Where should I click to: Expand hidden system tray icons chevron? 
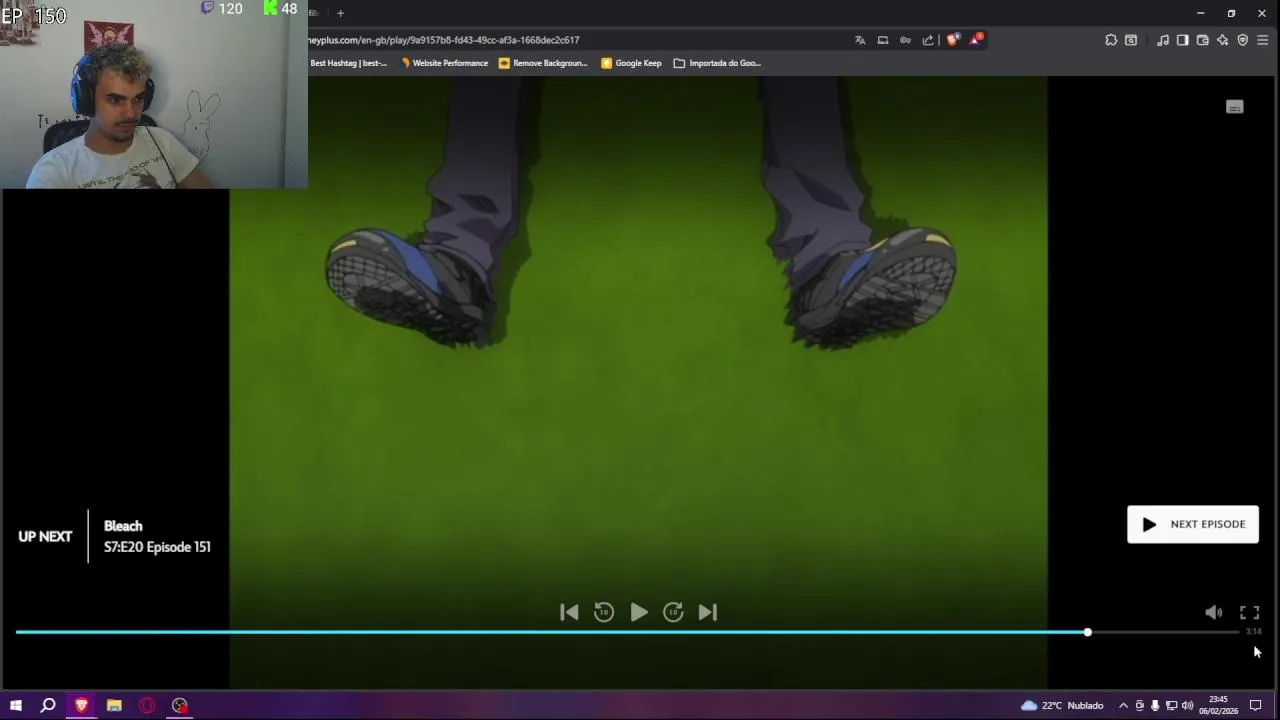1123,705
